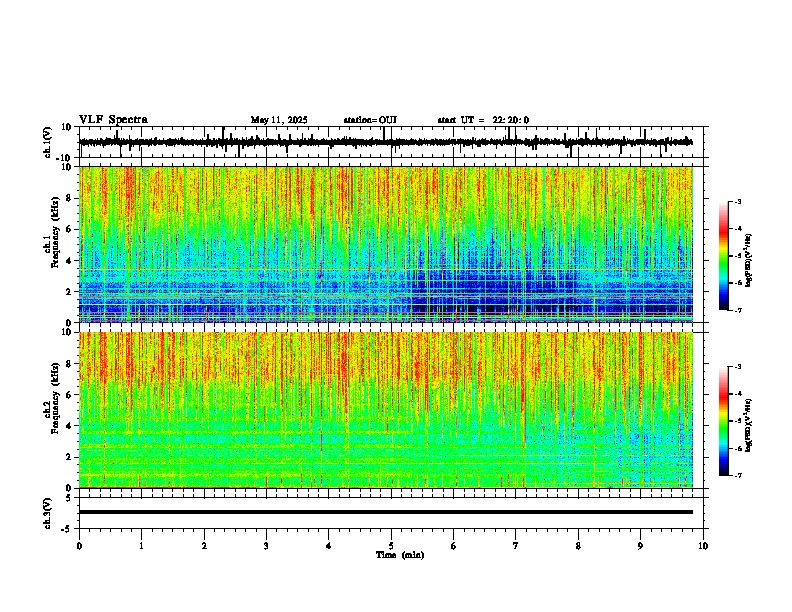
Task: Click the ch.1 log(PSD) colorbar title
Action: pyautogui.click(x=749, y=261)
